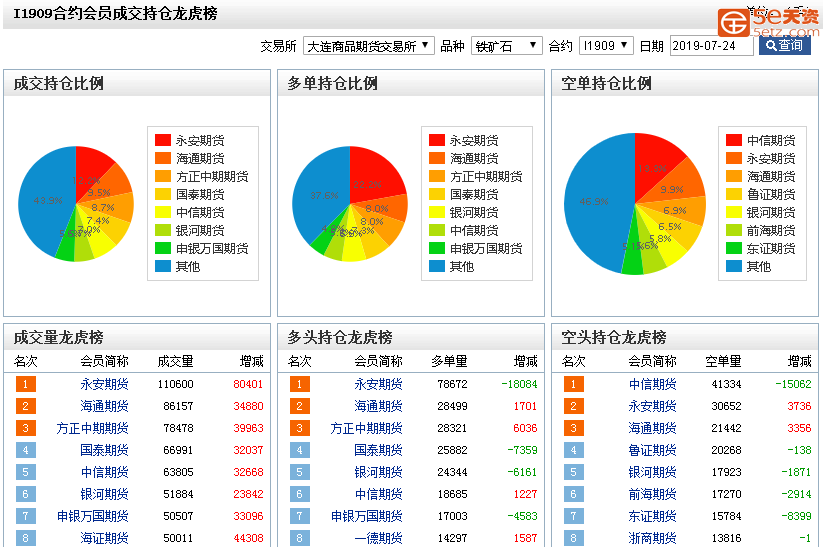Viewport: 825px width, 547px height.
Task: Click the 多单量 value 78672
Action: 452,384
